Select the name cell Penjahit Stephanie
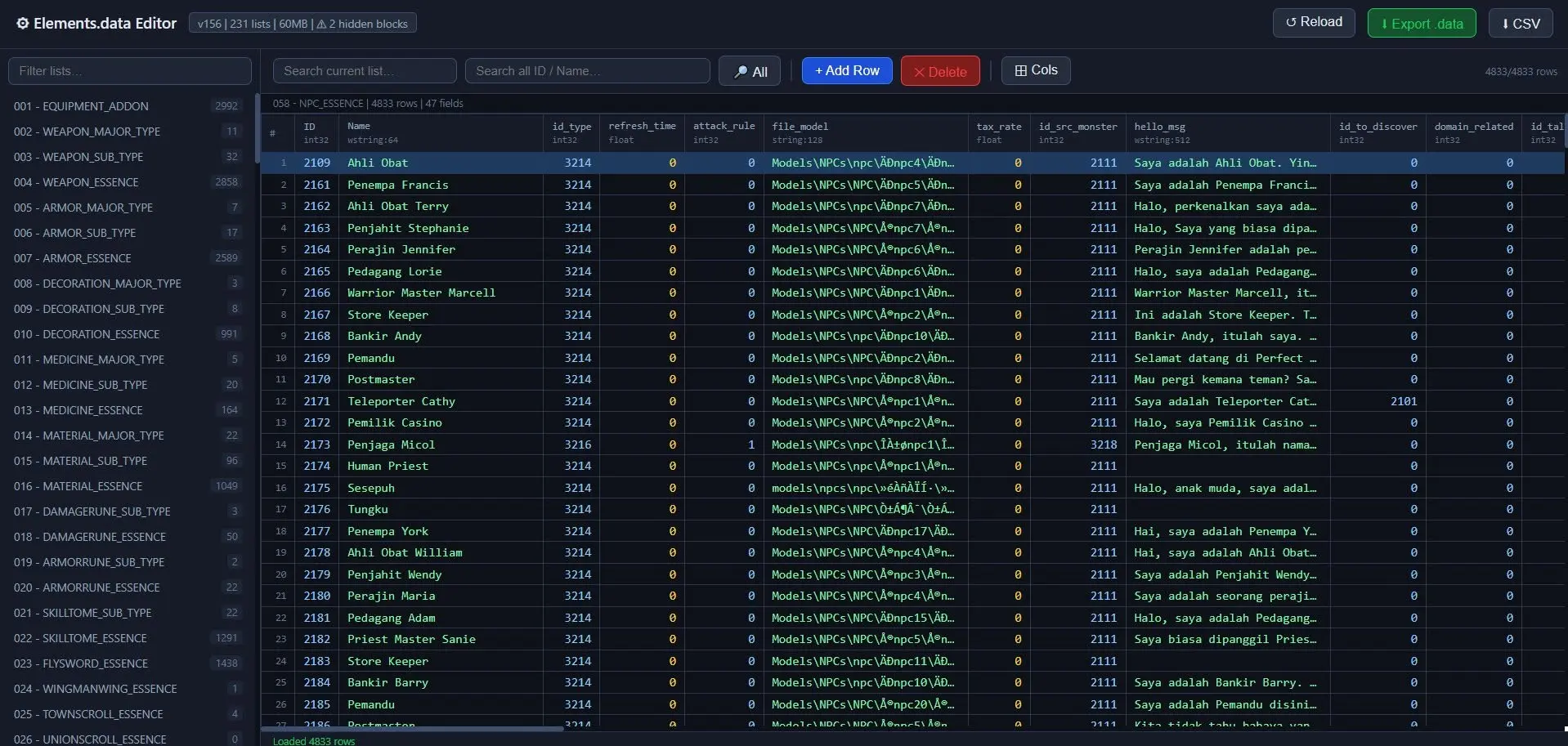Screen dimensions: 1568x746 [x=441, y=228]
